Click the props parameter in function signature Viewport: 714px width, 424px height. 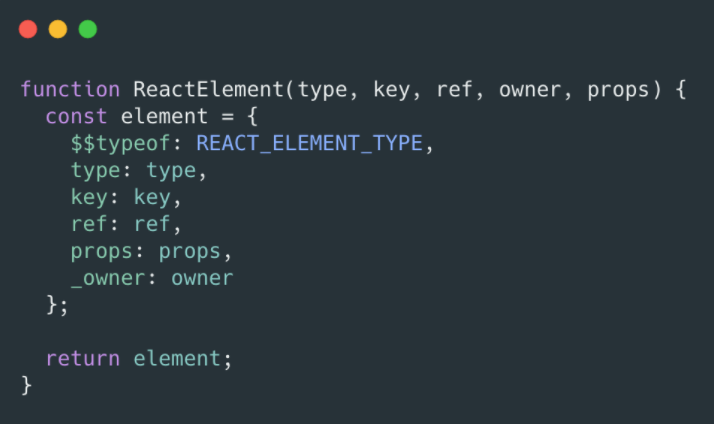[618, 89]
